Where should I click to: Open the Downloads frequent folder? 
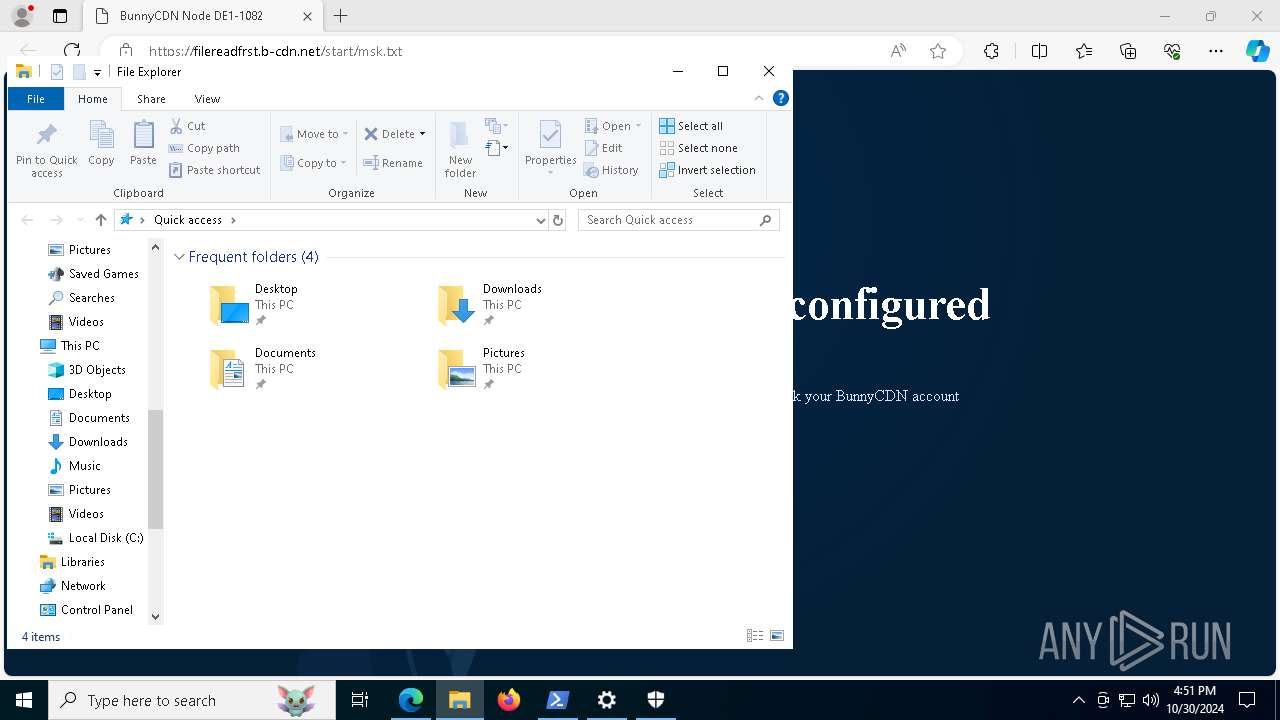[x=489, y=305]
